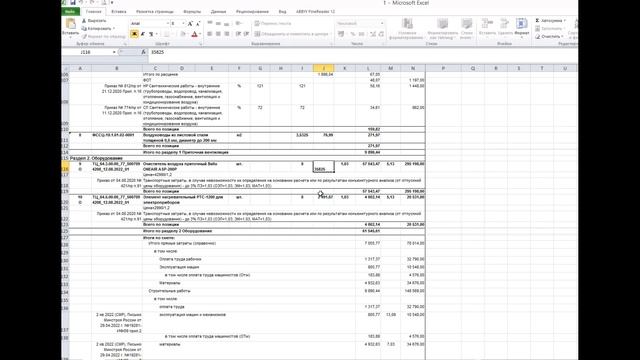This screenshot has width=640, height=360.
Task: Click the Insert Function fx icon
Action: click(x=143, y=52)
